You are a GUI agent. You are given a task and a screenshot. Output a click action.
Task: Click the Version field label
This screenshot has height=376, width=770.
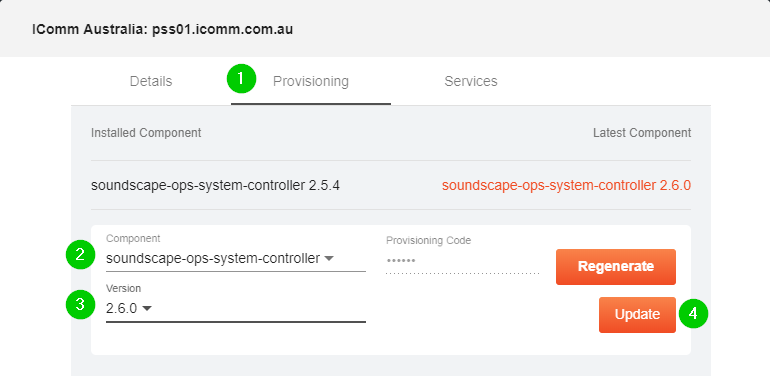(x=123, y=289)
